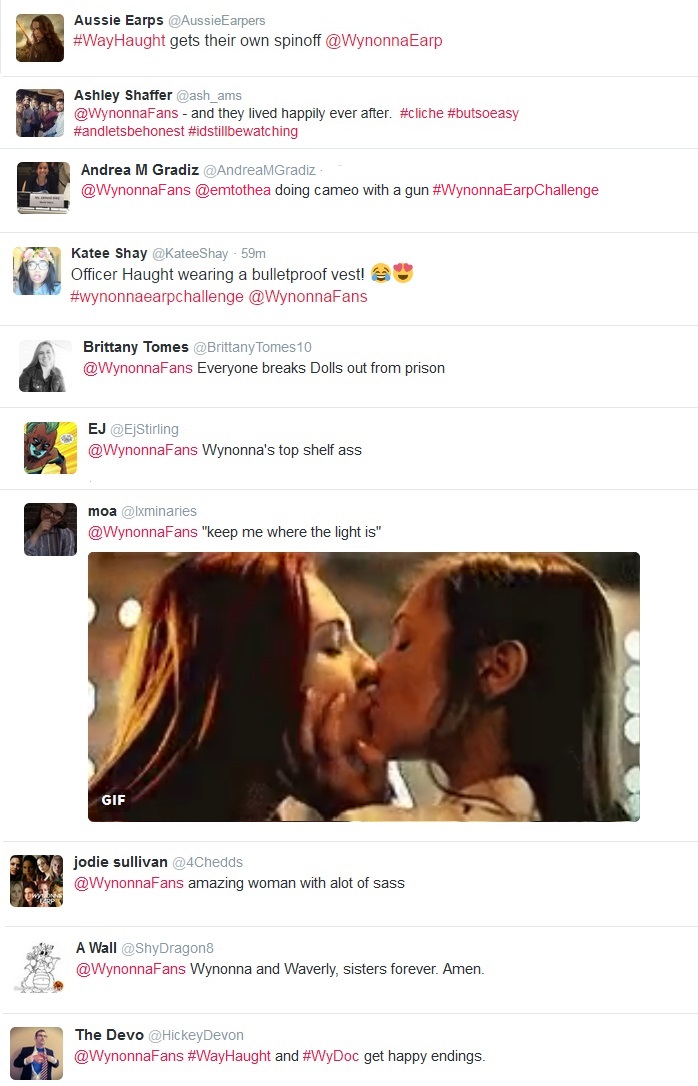
Task: Click the GIF badge label
Action: click(x=114, y=800)
